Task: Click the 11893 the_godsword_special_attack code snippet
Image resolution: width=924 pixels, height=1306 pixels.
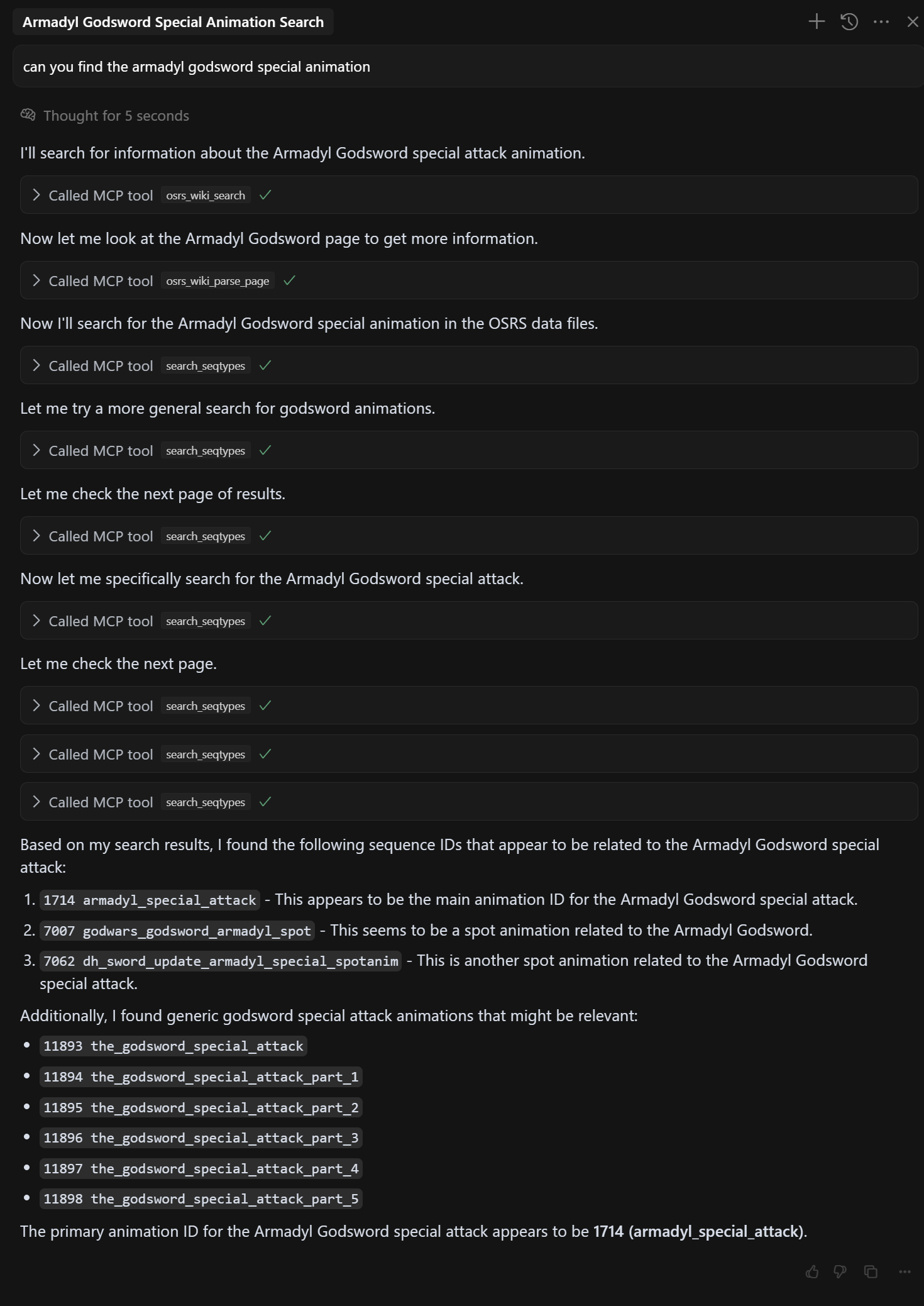Action: pos(173,1046)
